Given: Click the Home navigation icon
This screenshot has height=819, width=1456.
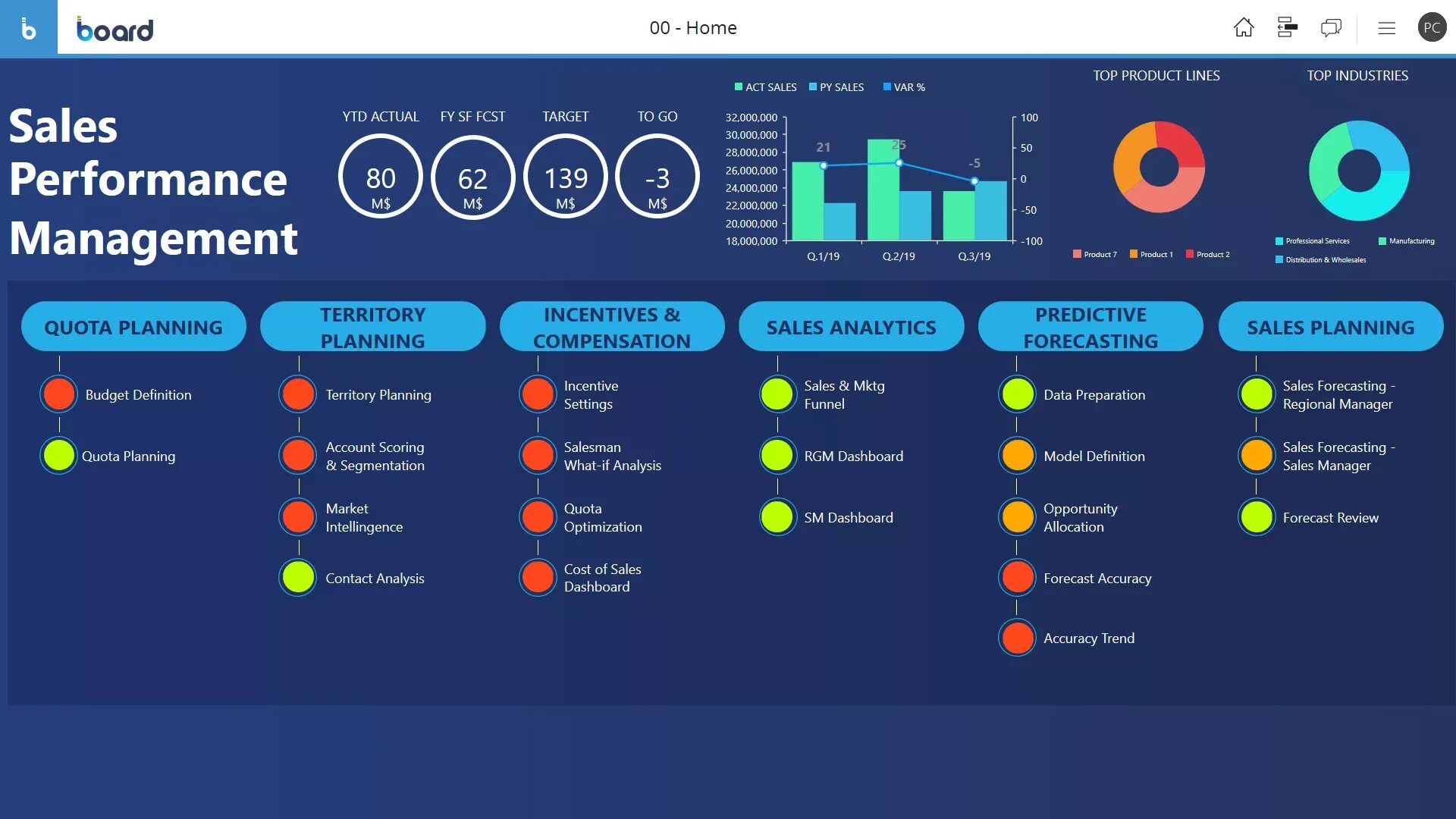Looking at the screenshot, I should 1244,27.
